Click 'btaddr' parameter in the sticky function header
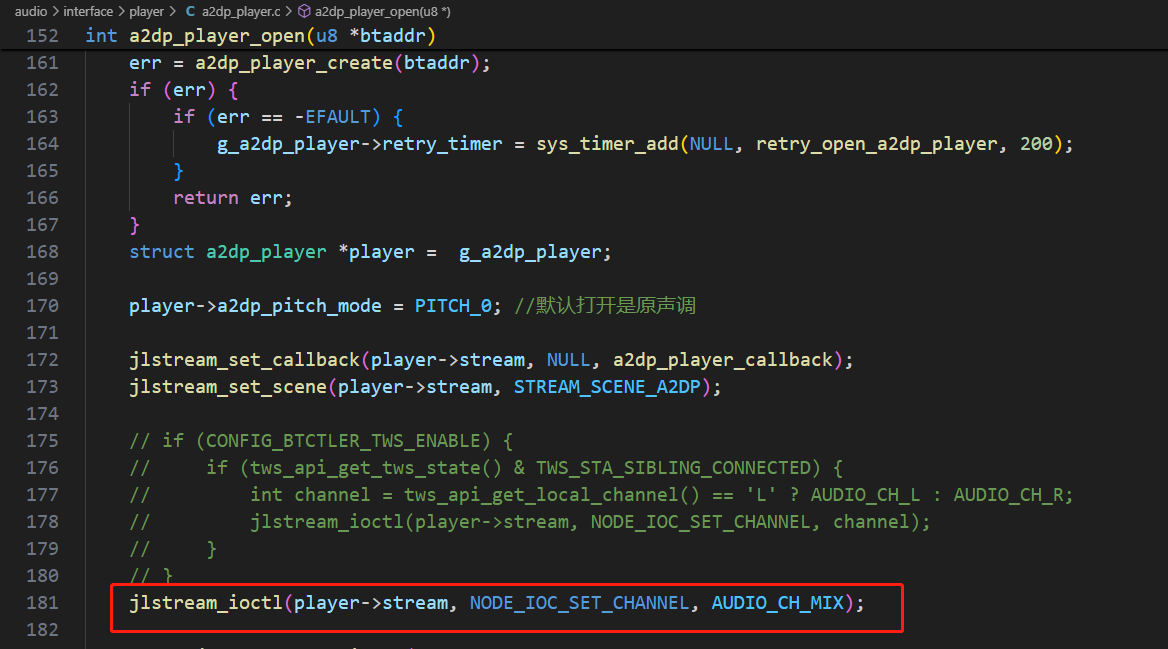The height and width of the screenshot is (649, 1168). [393, 36]
